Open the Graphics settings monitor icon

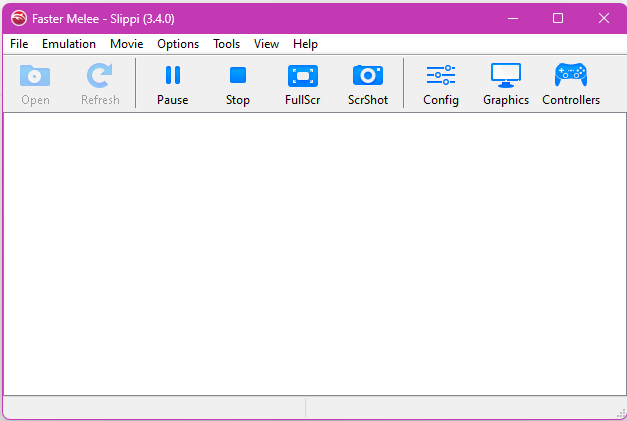505,76
